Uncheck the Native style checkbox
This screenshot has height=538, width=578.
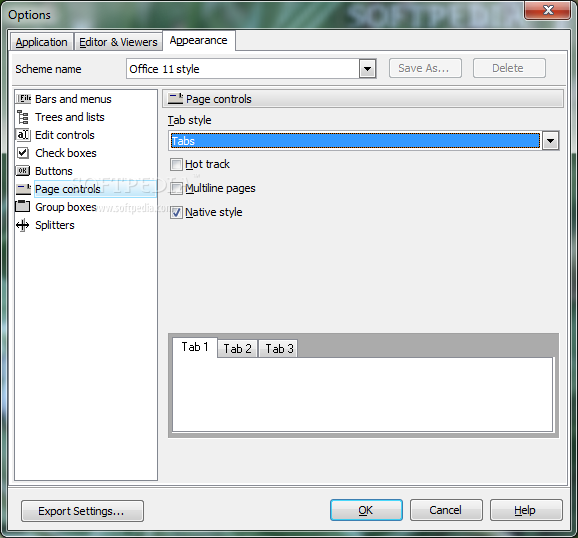(176, 212)
